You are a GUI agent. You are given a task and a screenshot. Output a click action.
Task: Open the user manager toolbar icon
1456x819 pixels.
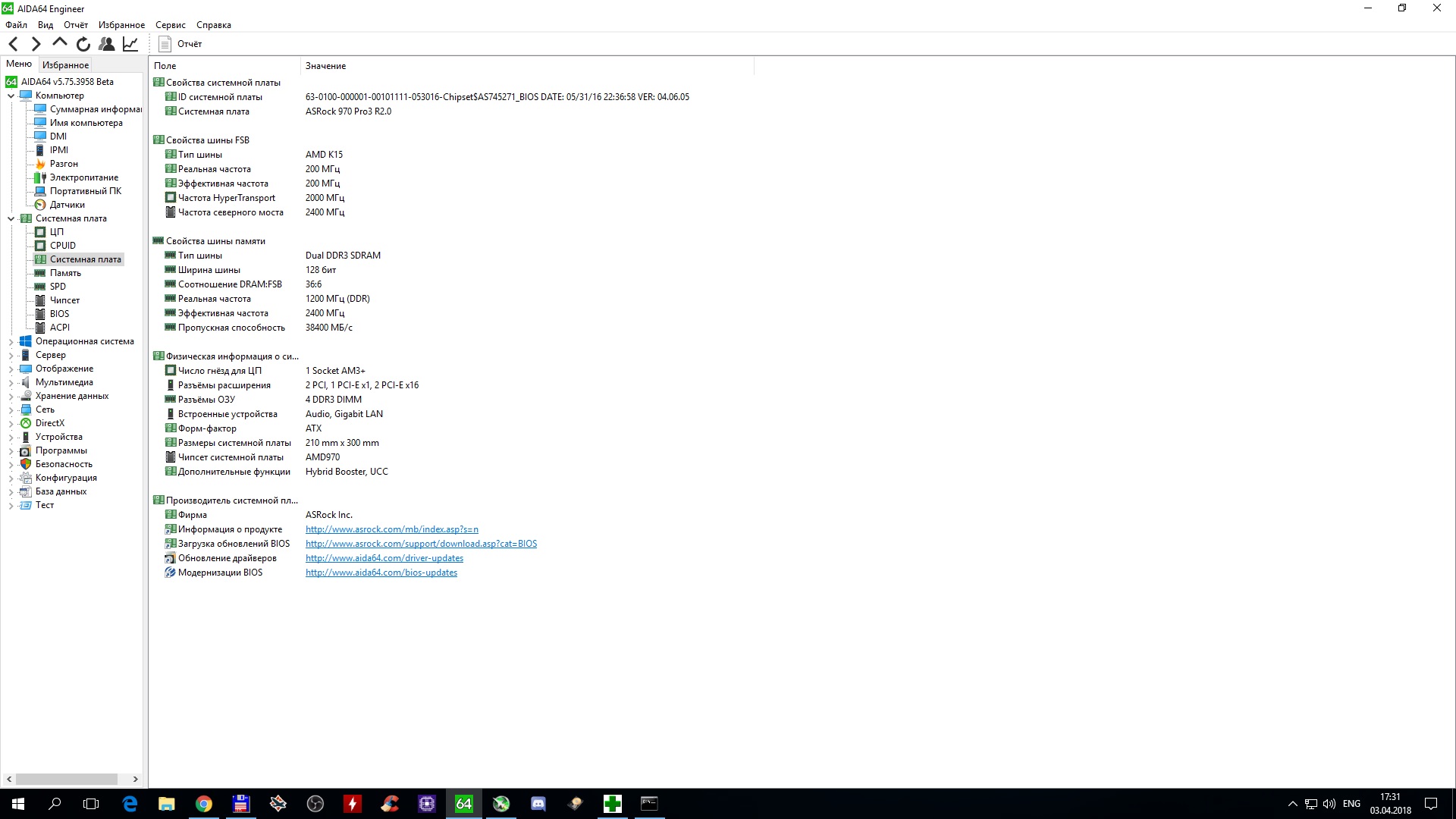(x=107, y=44)
